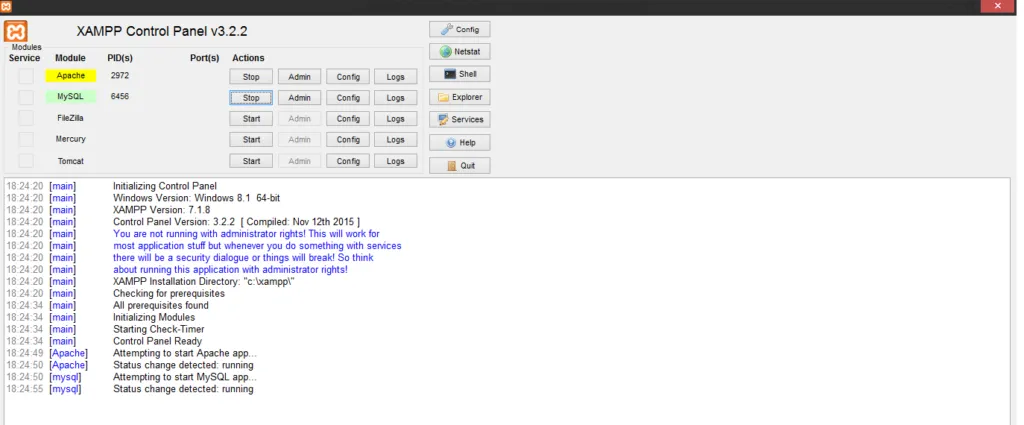Screen dimensions: 1024x425
Task: Stop the MySQL module
Action: click(x=251, y=97)
